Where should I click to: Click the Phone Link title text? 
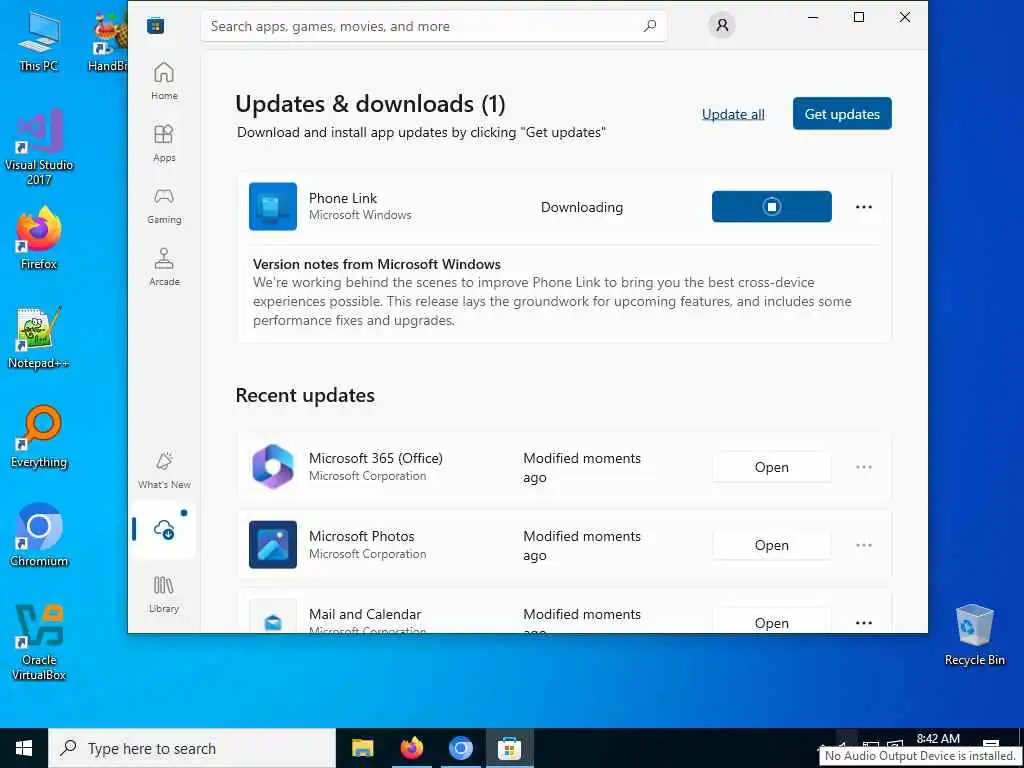coord(343,198)
